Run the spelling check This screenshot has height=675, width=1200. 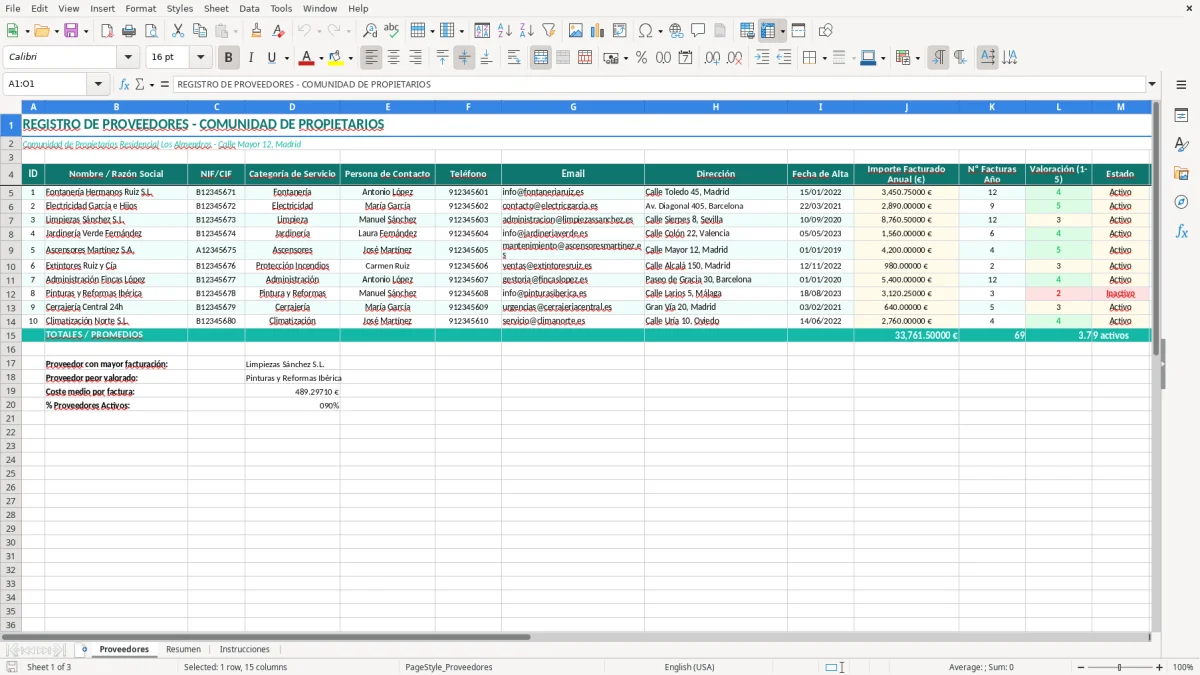(392, 31)
